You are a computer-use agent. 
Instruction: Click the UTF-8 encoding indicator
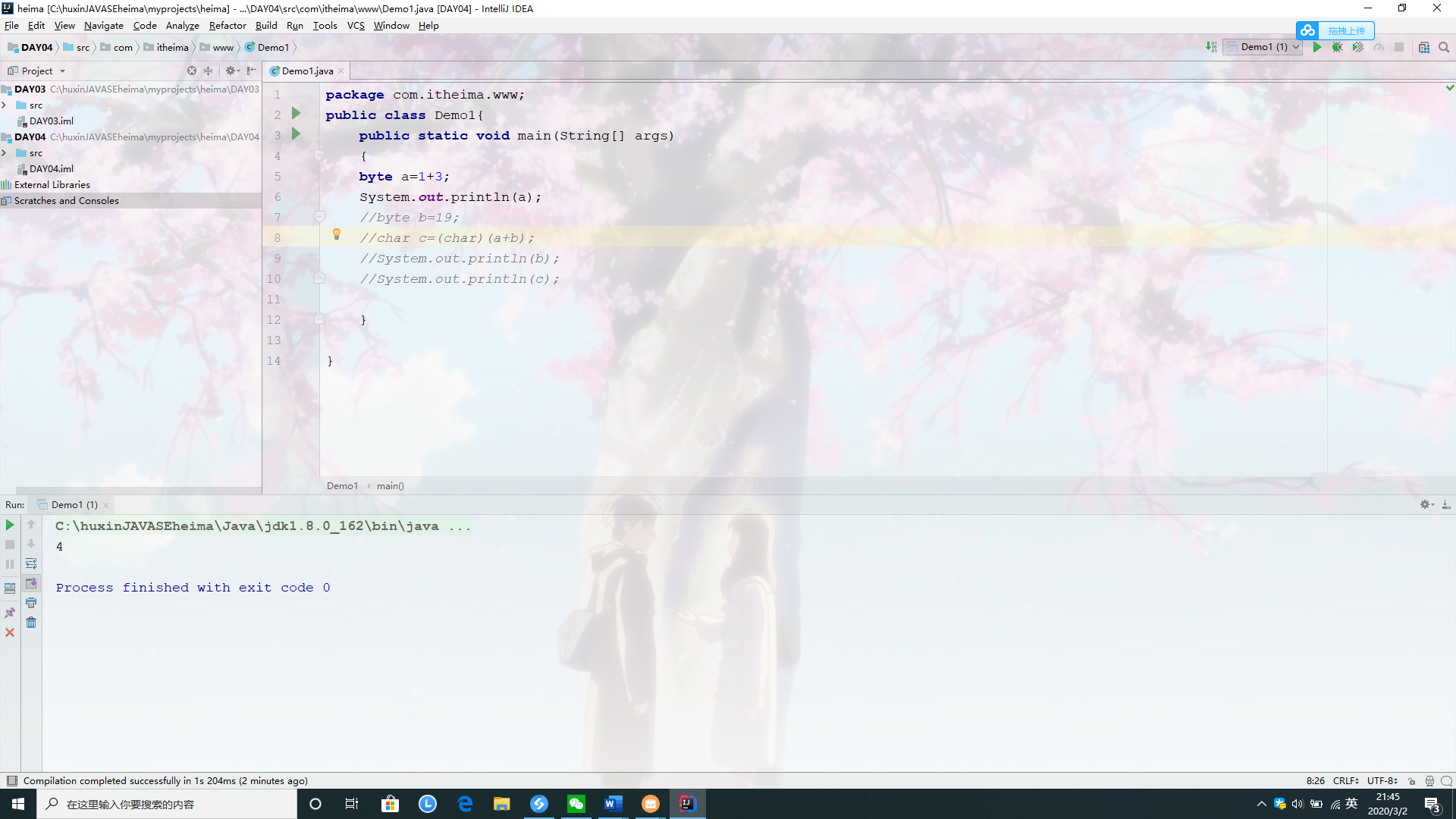(x=1380, y=780)
